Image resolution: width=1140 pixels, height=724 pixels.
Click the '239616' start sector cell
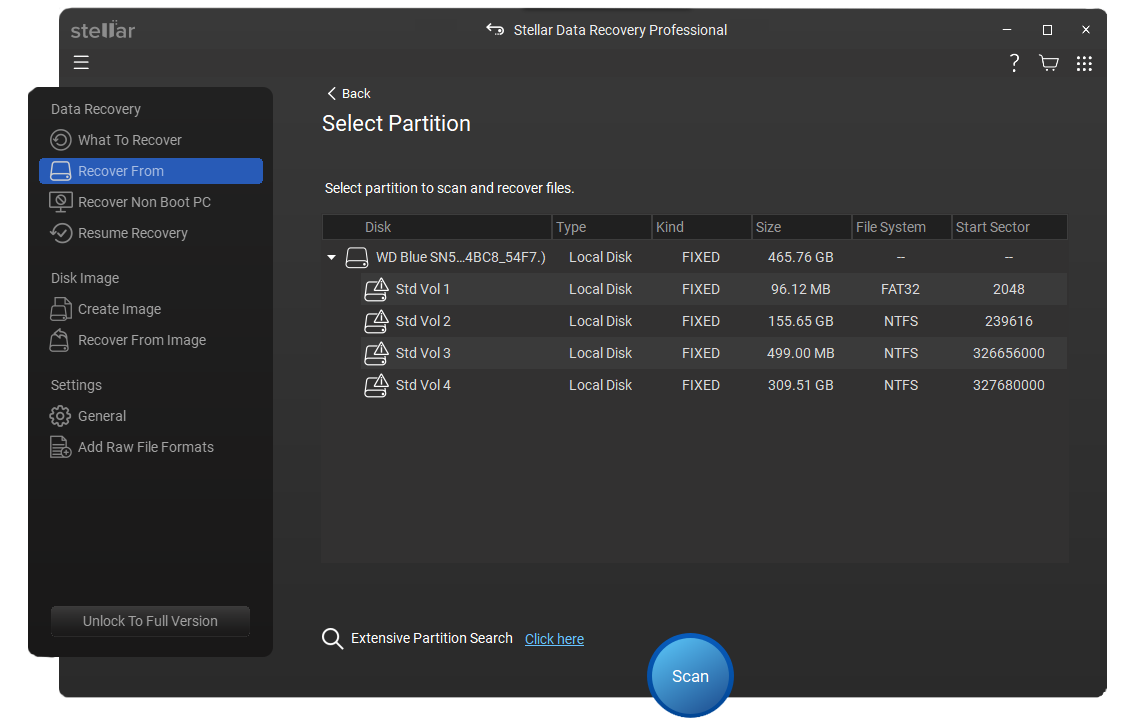click(1008, 321)
